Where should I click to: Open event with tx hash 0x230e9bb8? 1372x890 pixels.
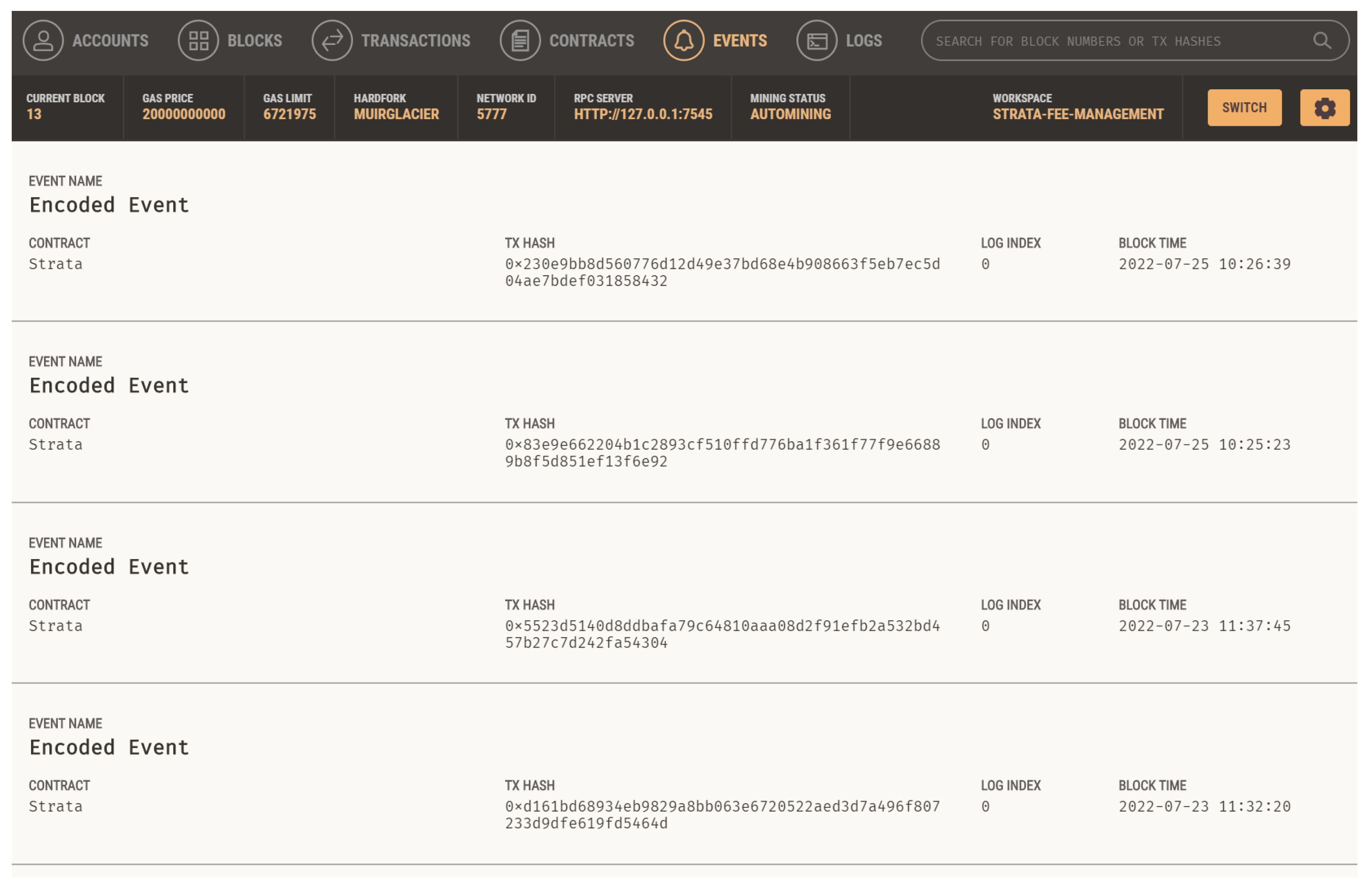[722, 272]
